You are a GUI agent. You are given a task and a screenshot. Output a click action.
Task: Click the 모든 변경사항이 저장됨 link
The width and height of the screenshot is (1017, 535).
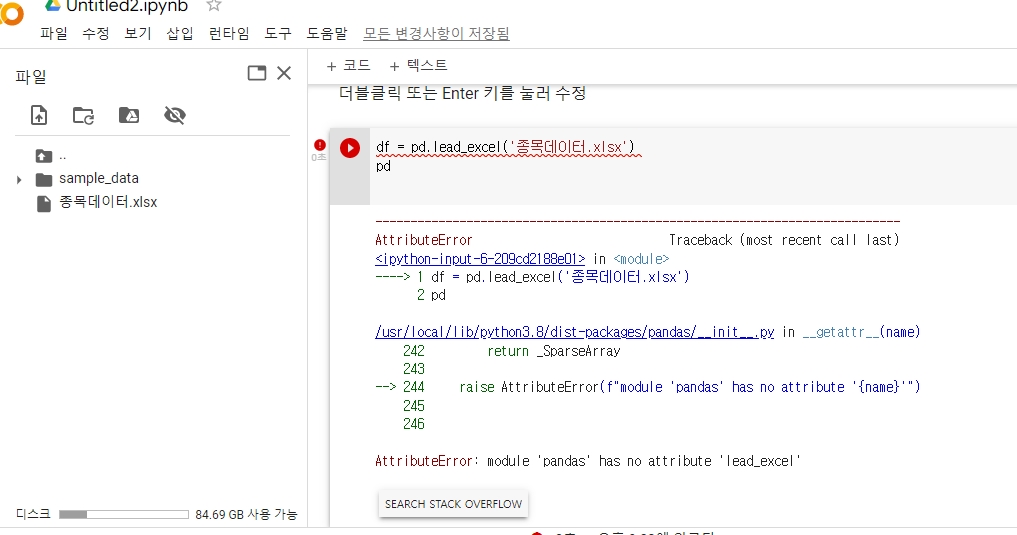[437, 33]
